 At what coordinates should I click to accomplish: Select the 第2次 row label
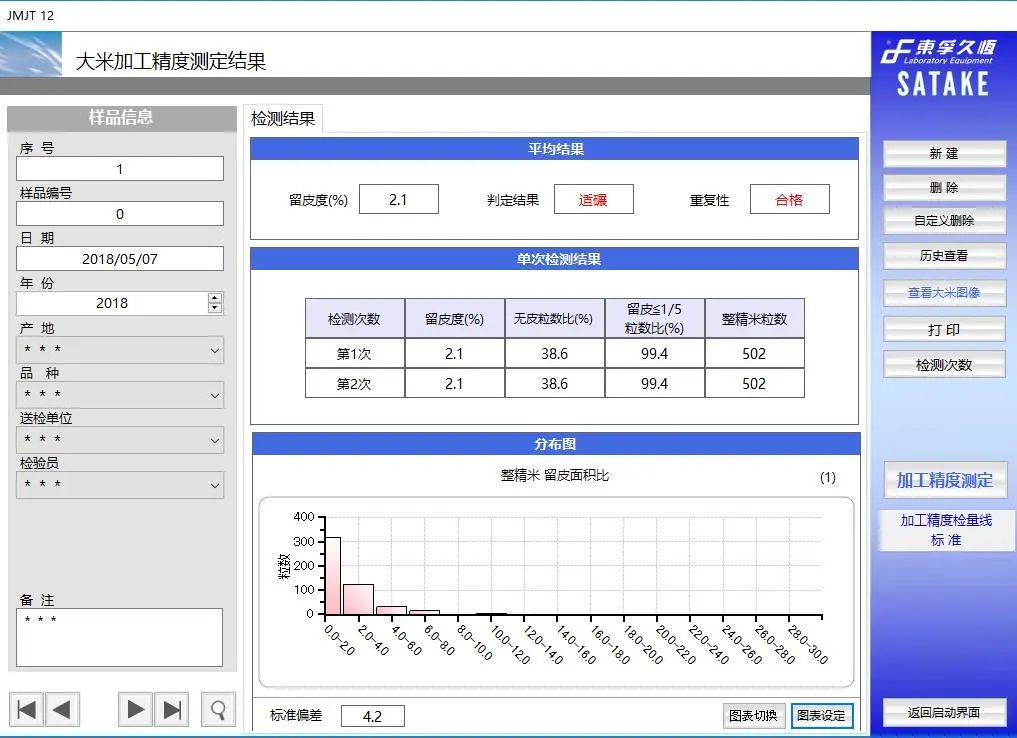(x=354, y=384)
